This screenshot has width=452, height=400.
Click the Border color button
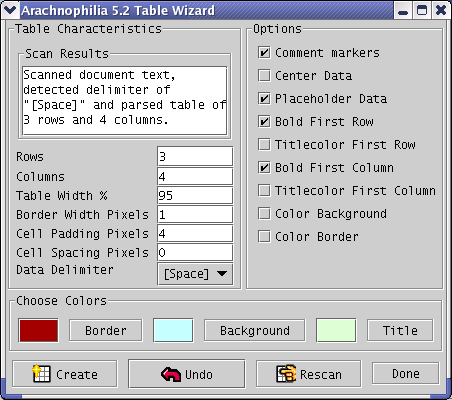[x=106, y=330]
